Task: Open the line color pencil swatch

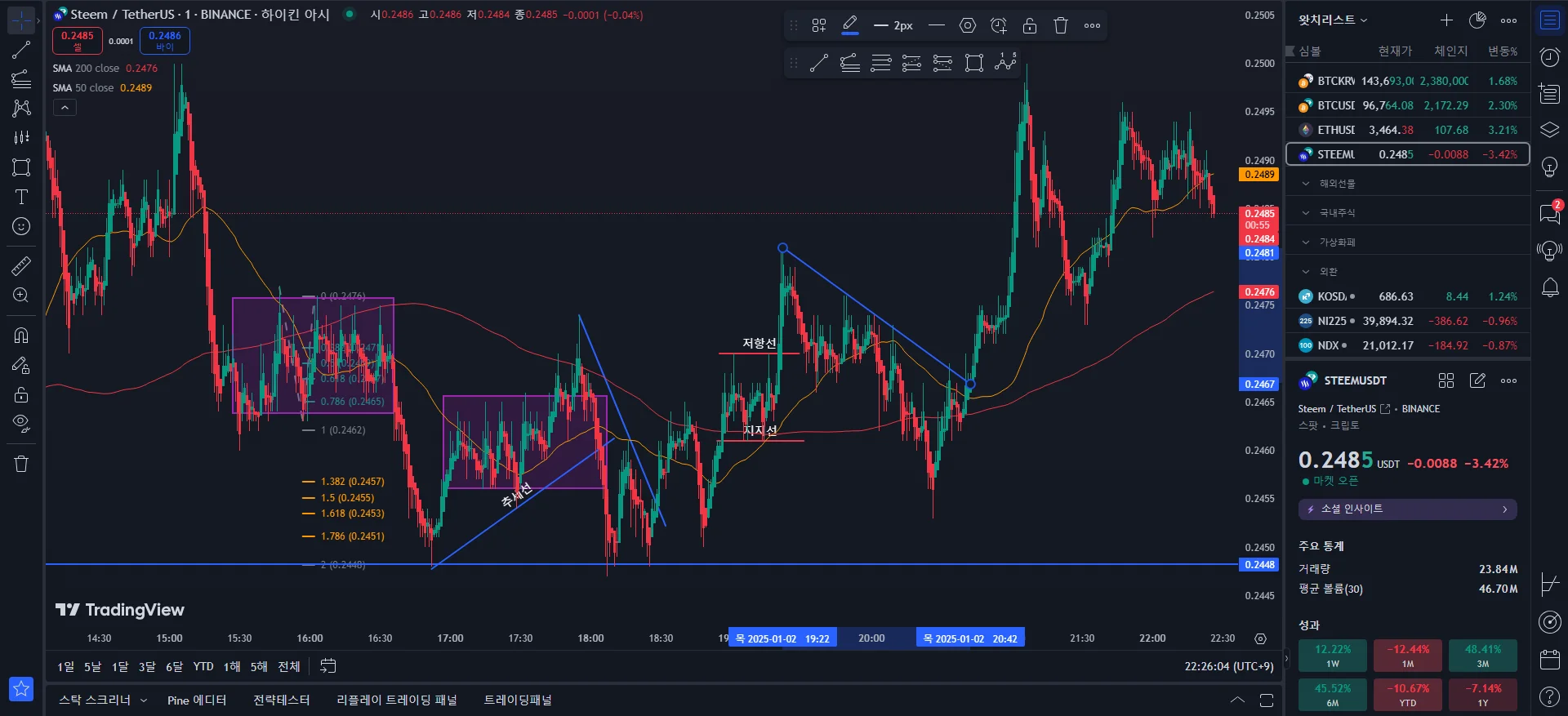Action: [850, 25]
